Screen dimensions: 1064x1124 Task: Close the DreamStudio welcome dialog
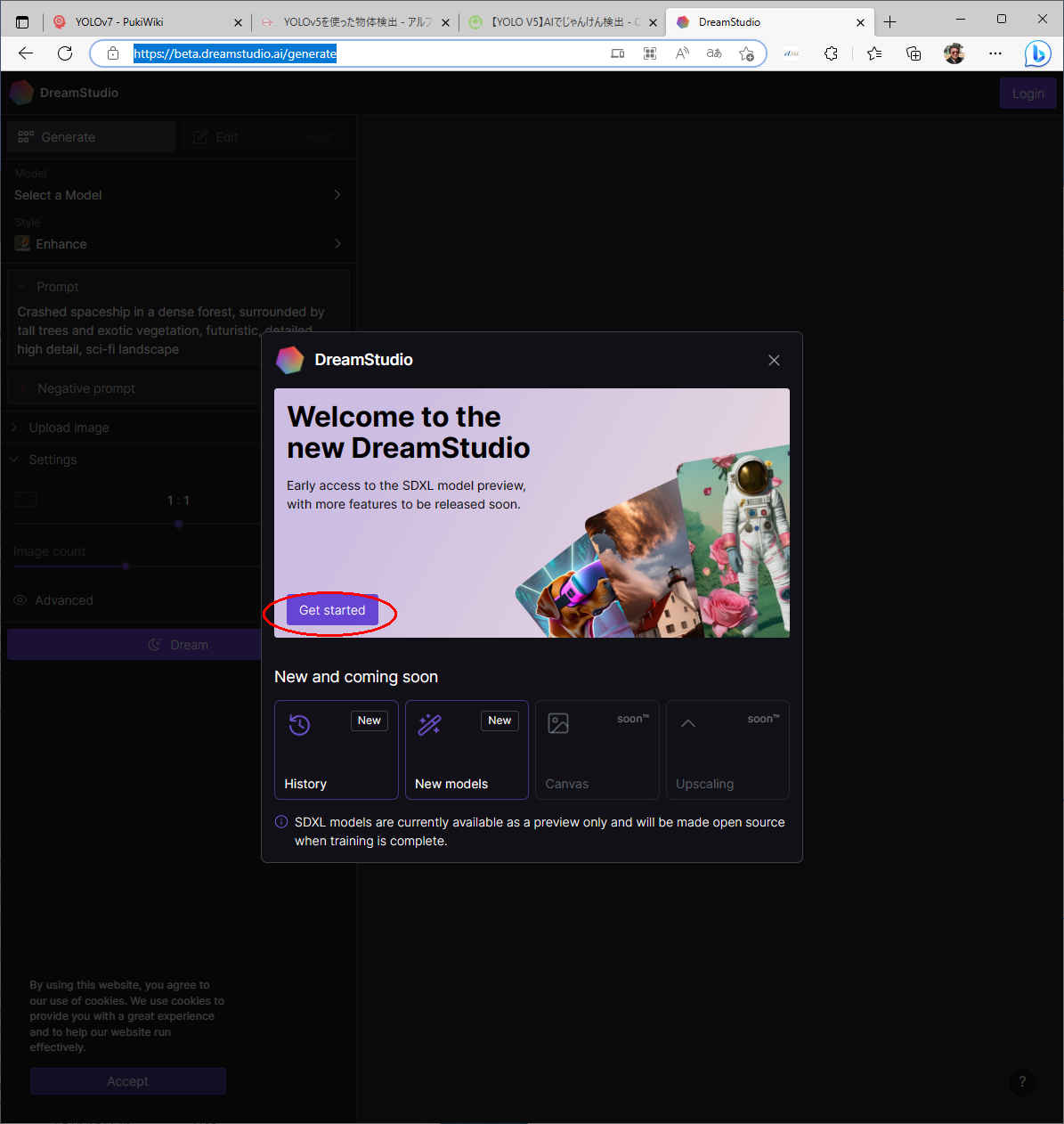coord(774,360)
